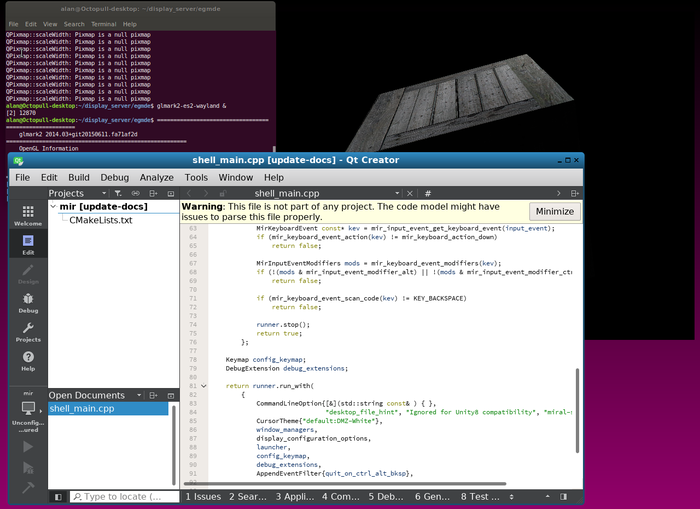
Task: Click the green Run button
Action: [27, 446]
